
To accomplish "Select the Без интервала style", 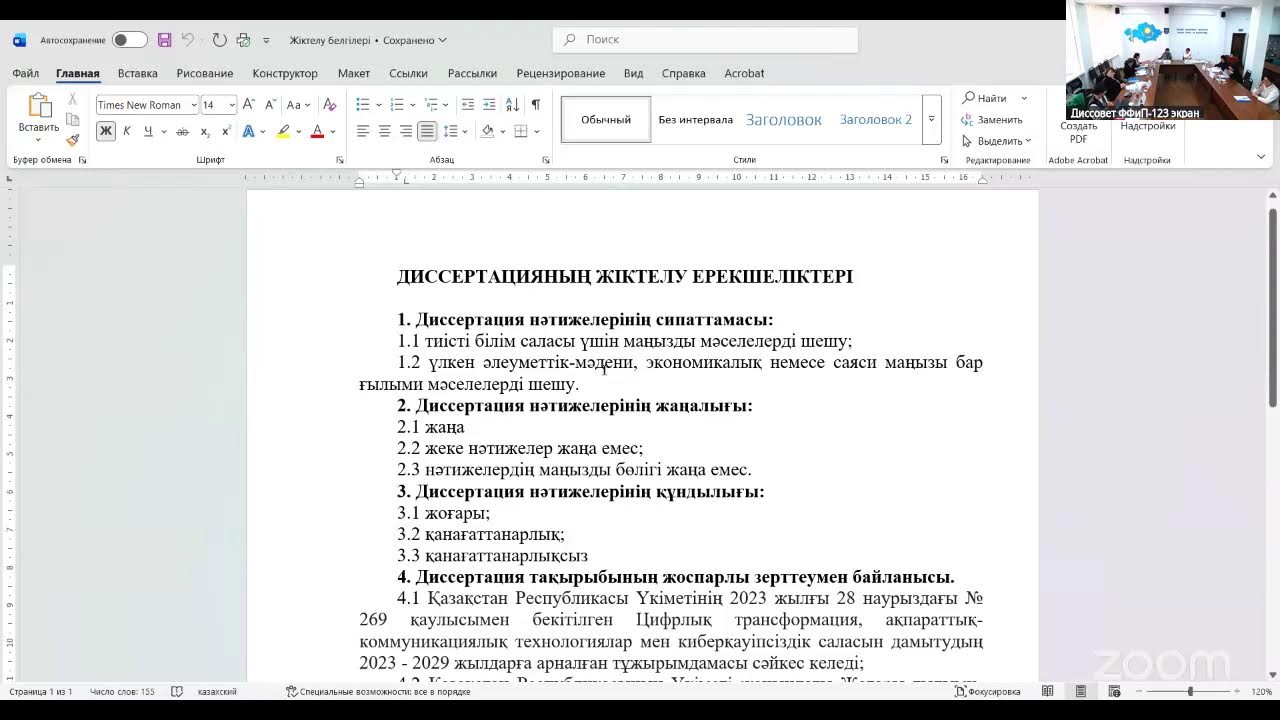I will pos(695,119).
